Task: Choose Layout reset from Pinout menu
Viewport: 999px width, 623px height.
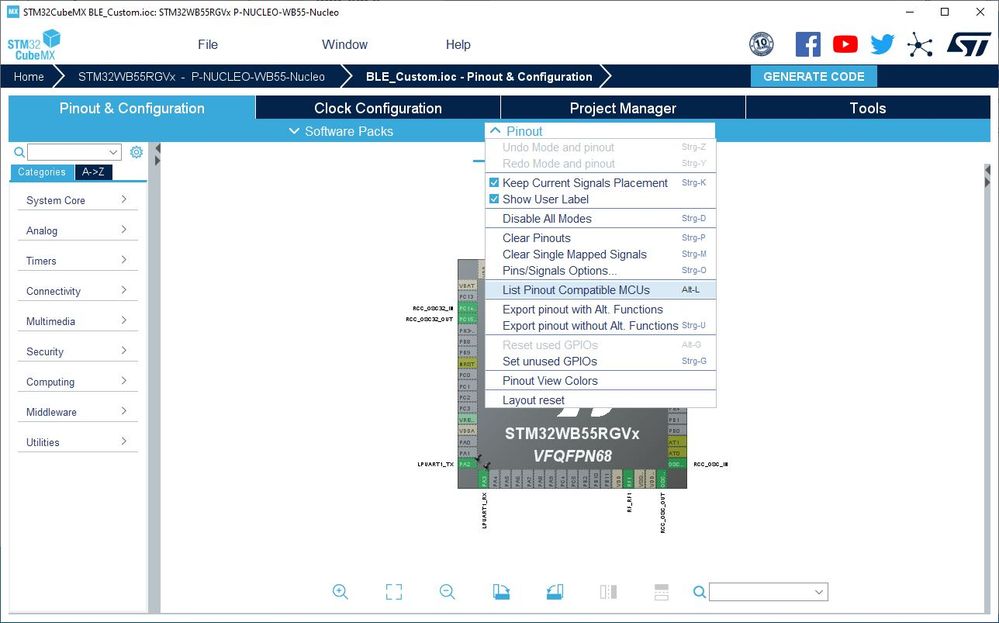Action: click(x=600, y=400)
